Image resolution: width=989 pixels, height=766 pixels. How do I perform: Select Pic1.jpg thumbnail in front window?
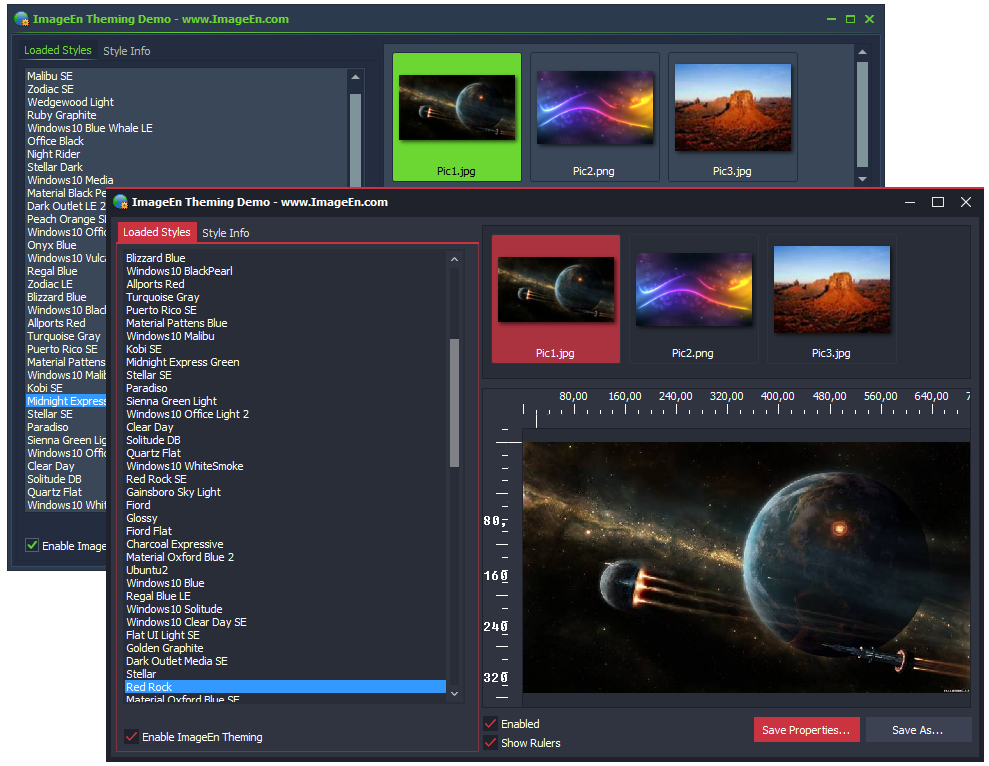pyautogui.click(x=556, y=298)
